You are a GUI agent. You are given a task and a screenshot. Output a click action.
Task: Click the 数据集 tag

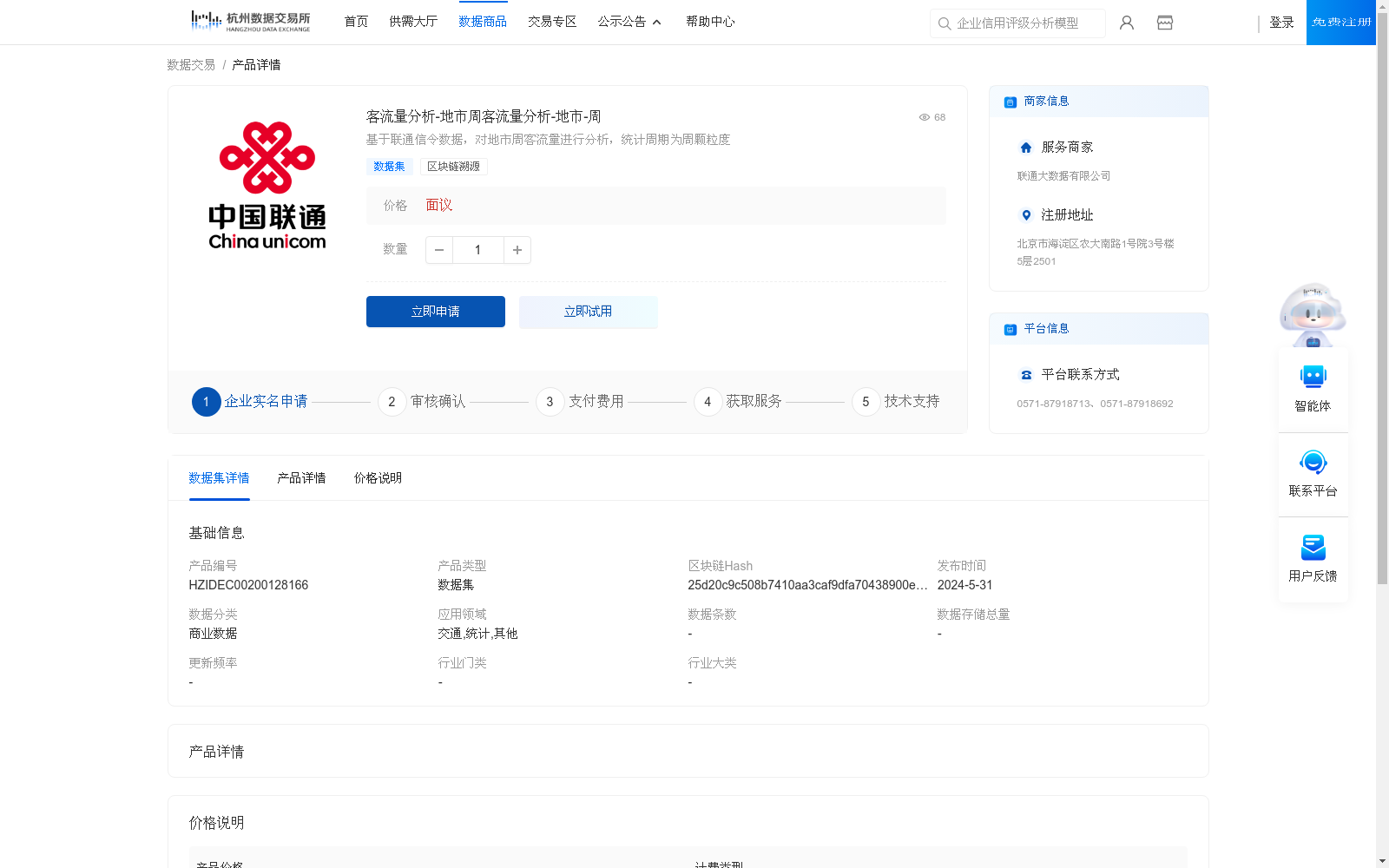click(389, 167)
